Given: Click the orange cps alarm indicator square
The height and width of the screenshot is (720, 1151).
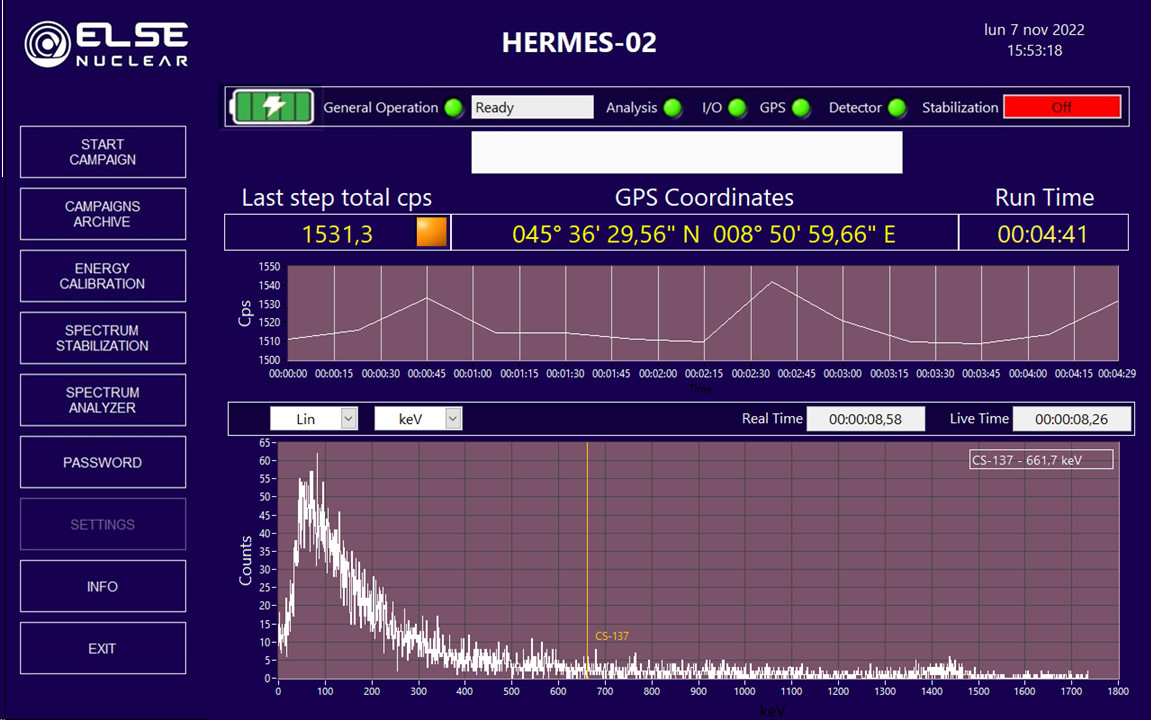Looking at the screenshot, I should point(431,232).
